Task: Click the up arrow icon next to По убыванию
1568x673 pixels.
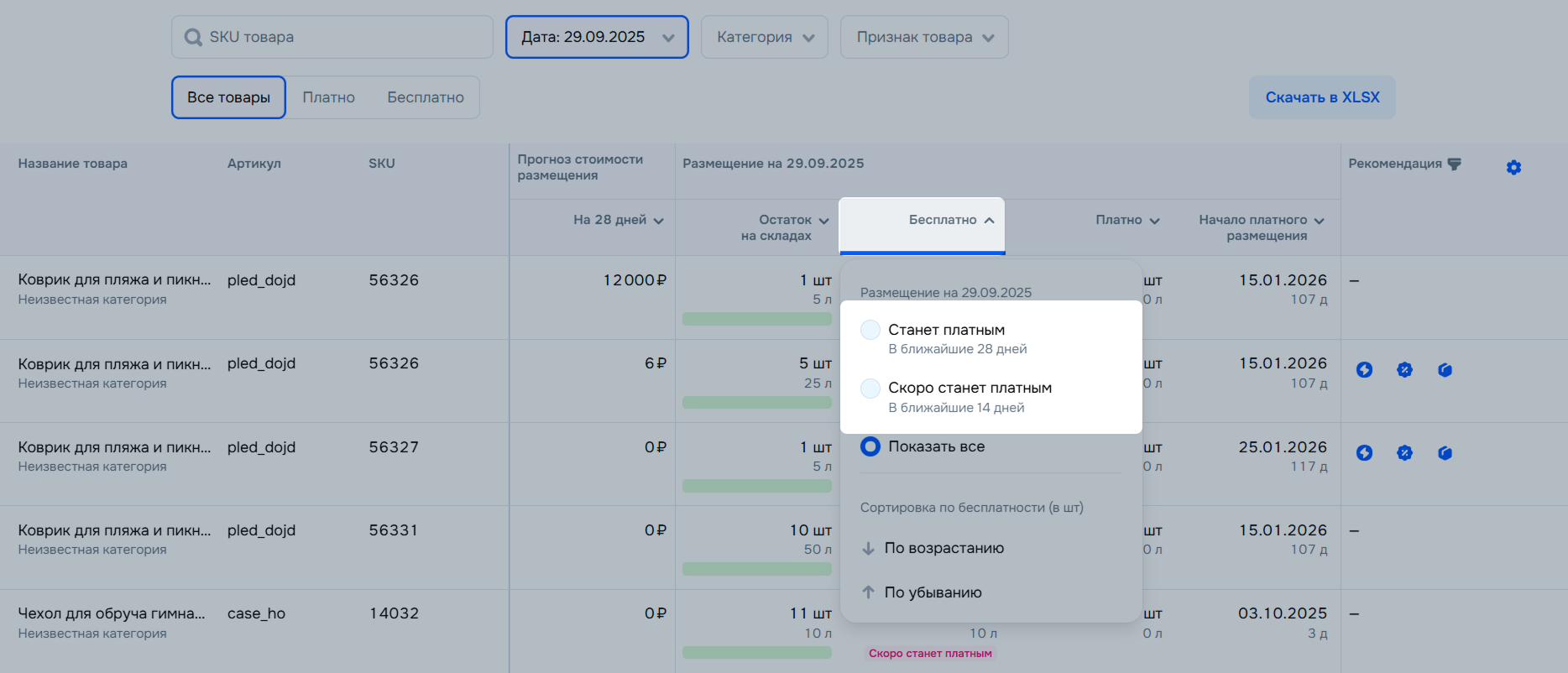Action: click(x=869, y=592)
